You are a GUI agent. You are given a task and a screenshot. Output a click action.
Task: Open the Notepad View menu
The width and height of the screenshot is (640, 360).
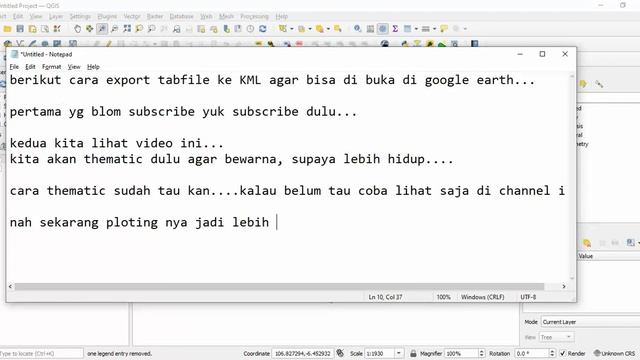[74, 67]
